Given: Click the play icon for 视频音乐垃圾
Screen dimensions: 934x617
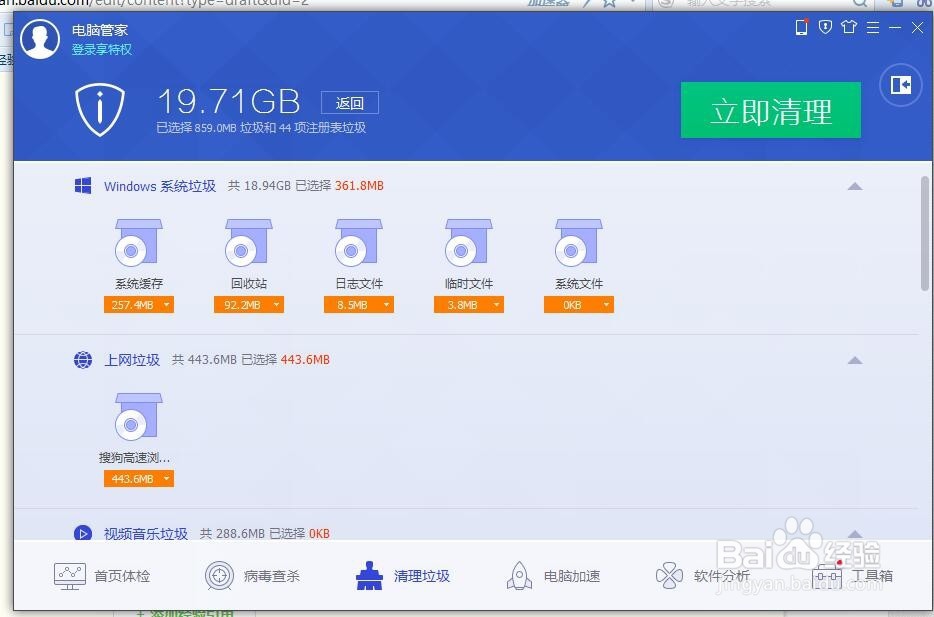Looking at the screenshot, I should (83, 533).
